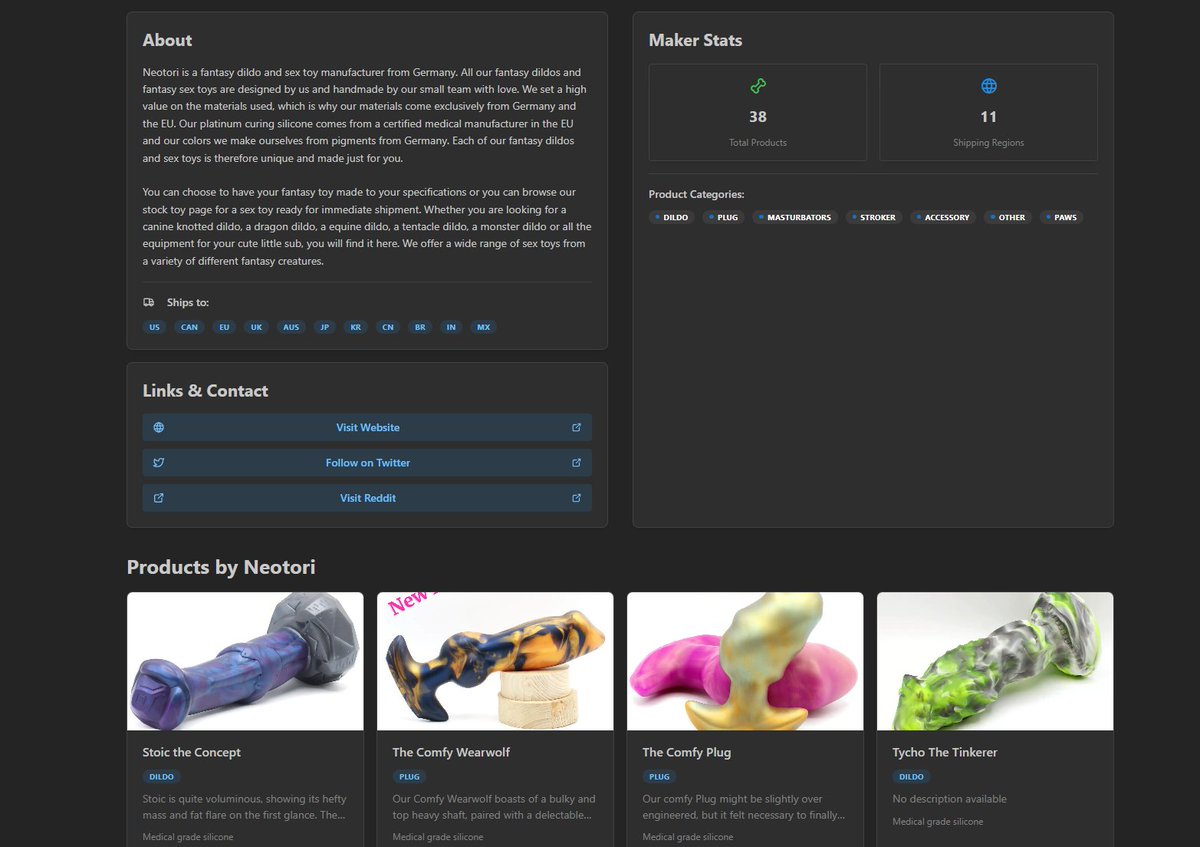1200x847 pixels.
Task: Open the Comfy Plug product image
Action: (745, 661)
